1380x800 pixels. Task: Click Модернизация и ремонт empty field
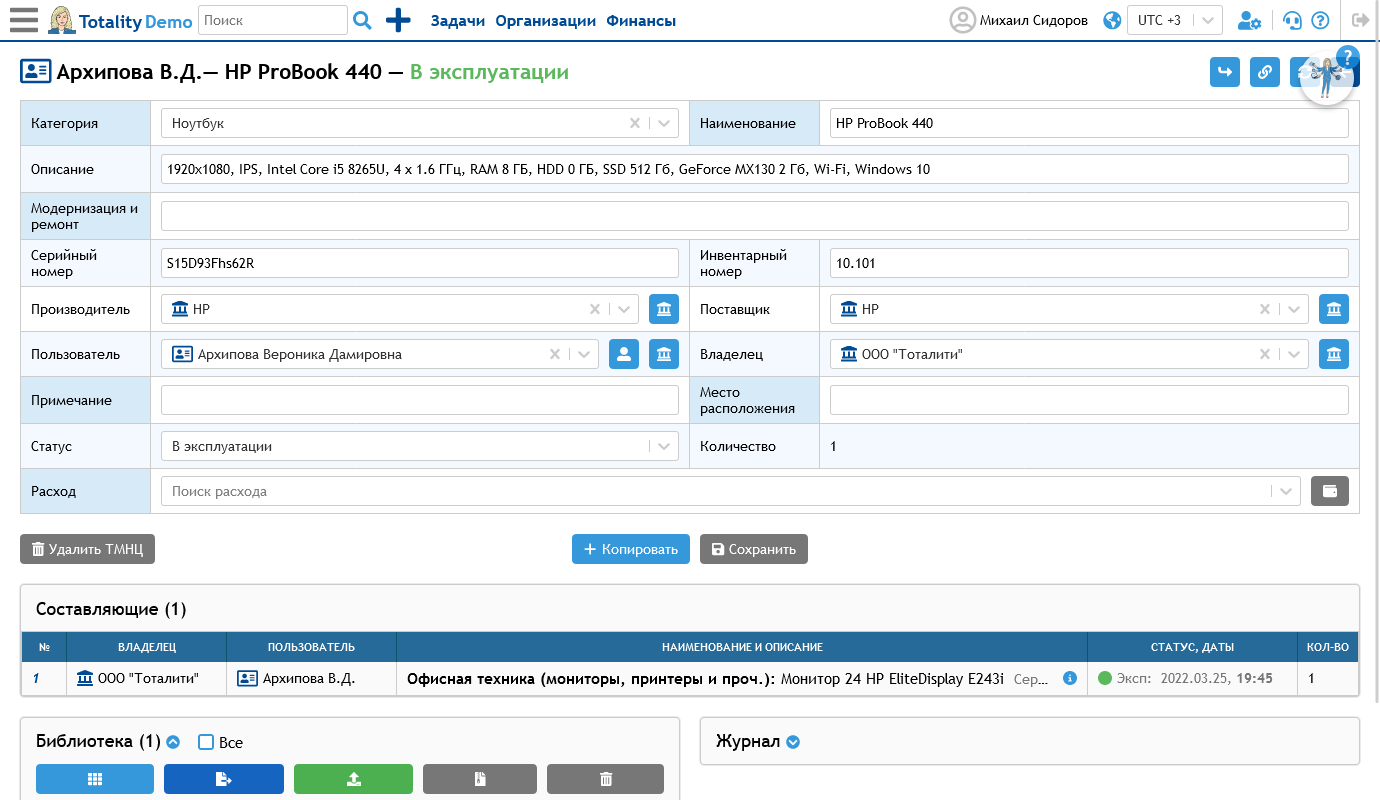755,216
